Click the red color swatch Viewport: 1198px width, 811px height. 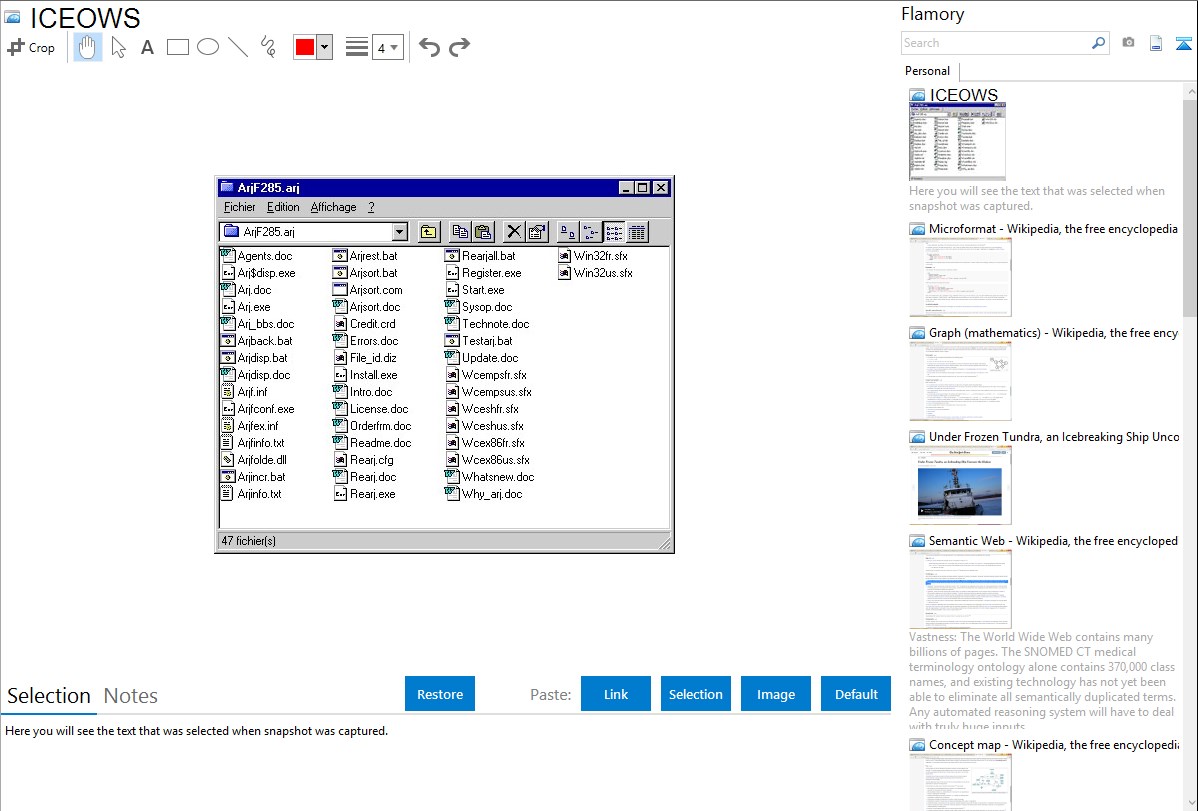(305, 47)
